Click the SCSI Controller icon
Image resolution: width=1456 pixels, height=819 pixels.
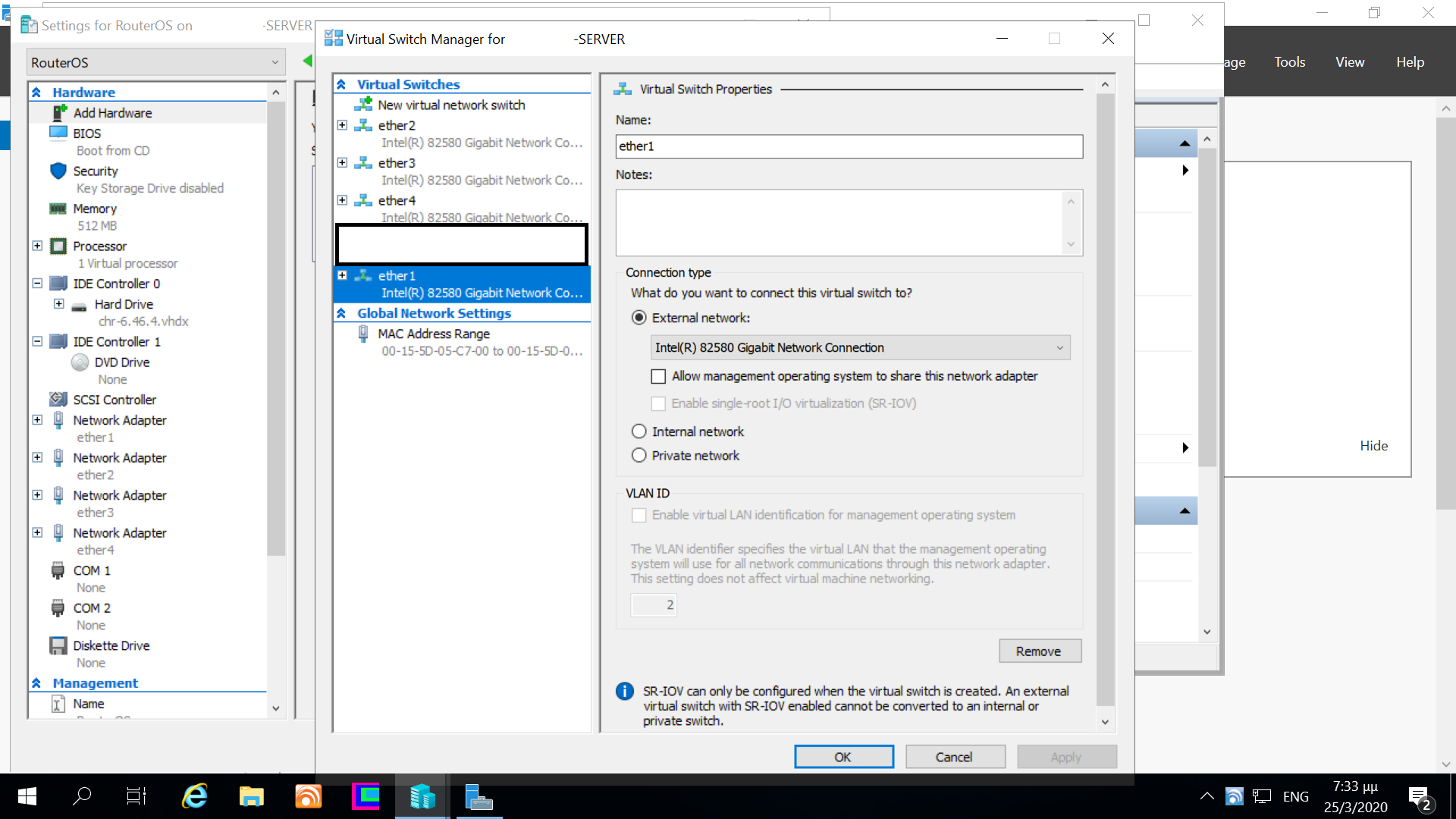pos(58,399)
